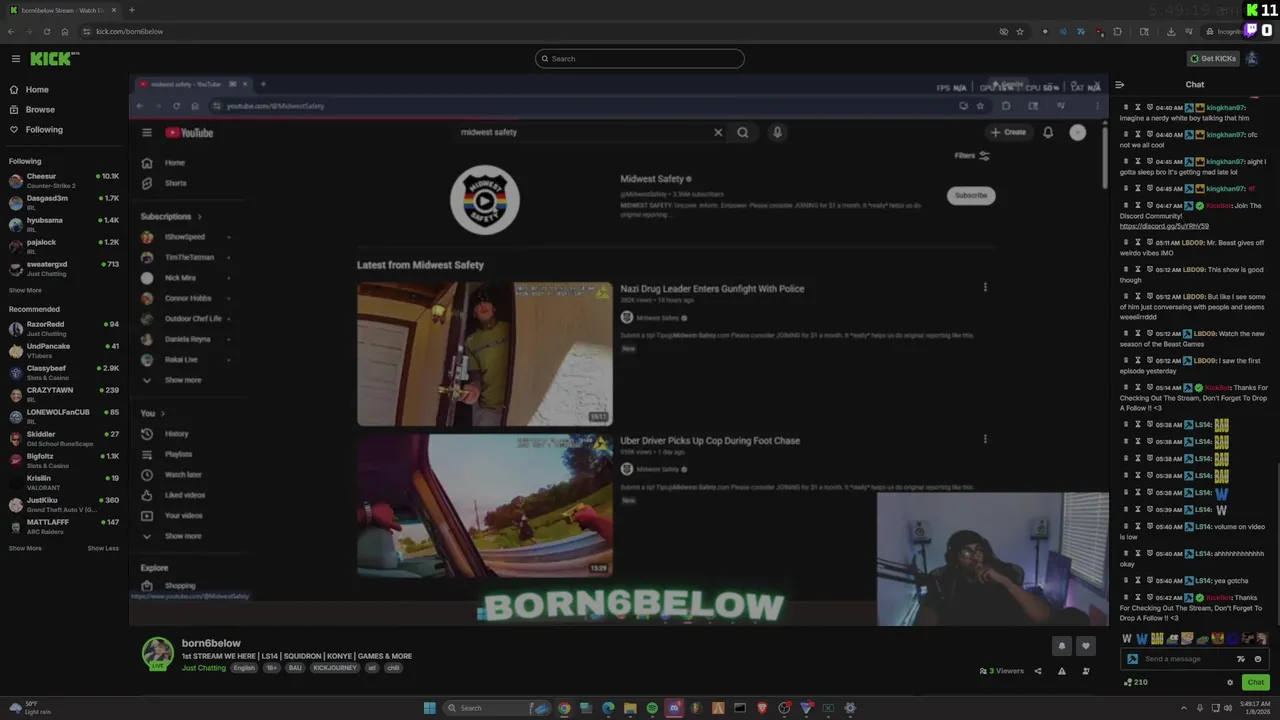Click YouTube search magnifier button
This screenshot has width=1280, height=720.
click(x=743, y=132)
